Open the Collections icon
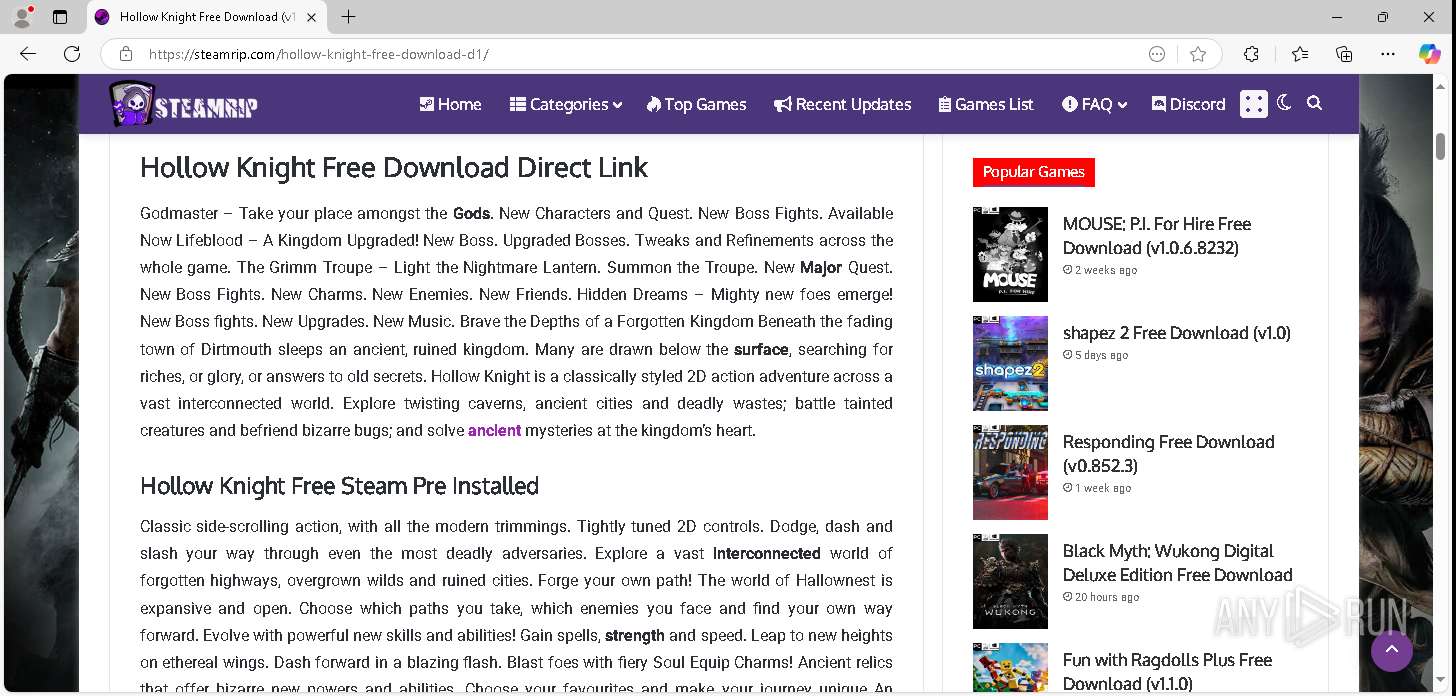 click(1344, 54)
